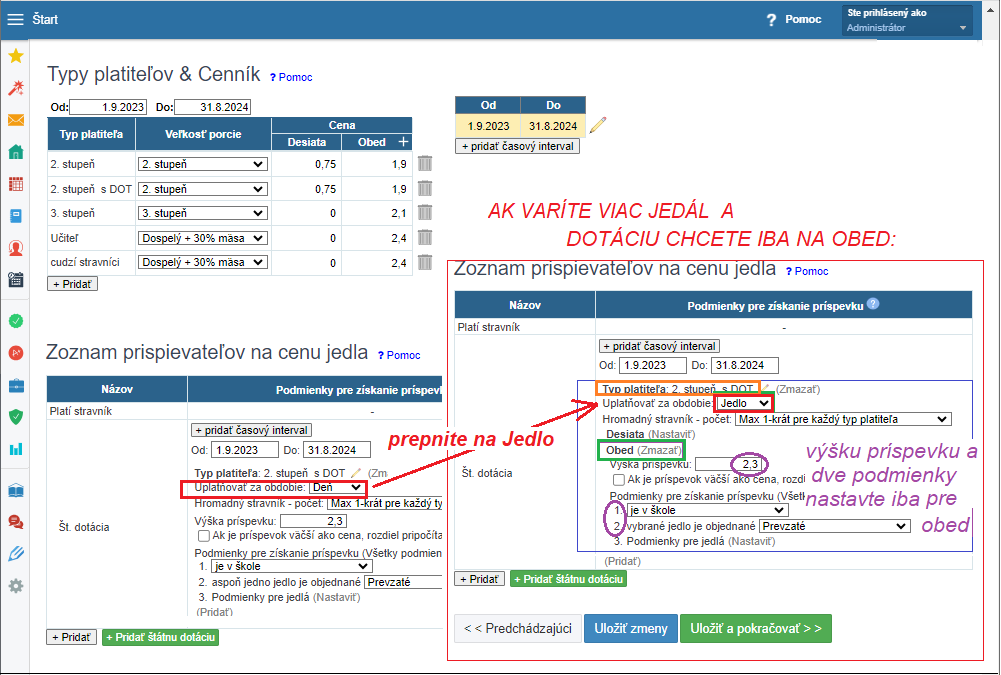Open the red chat bubbles icon

[x=16, y=522]
